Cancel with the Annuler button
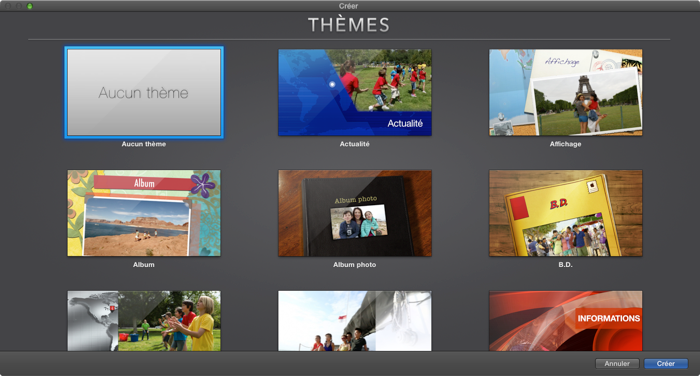This screenshot has width=700, height=376. click(617, 363)
